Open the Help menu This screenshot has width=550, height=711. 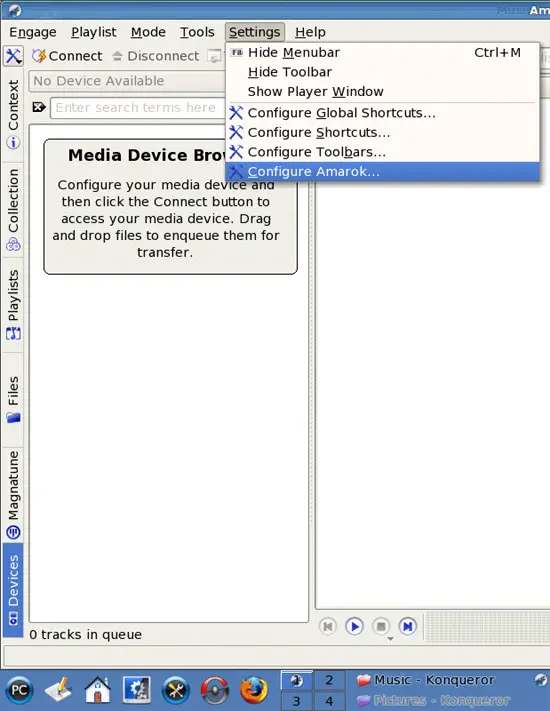[x=310, y=32]
